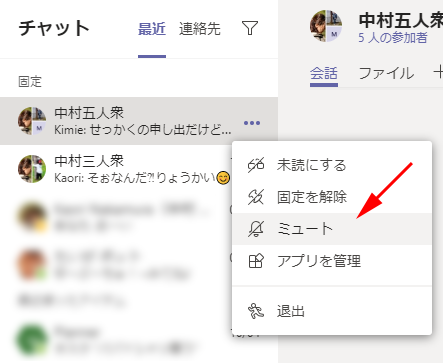Open the ファイル tab in conversation

pos(386,73)
